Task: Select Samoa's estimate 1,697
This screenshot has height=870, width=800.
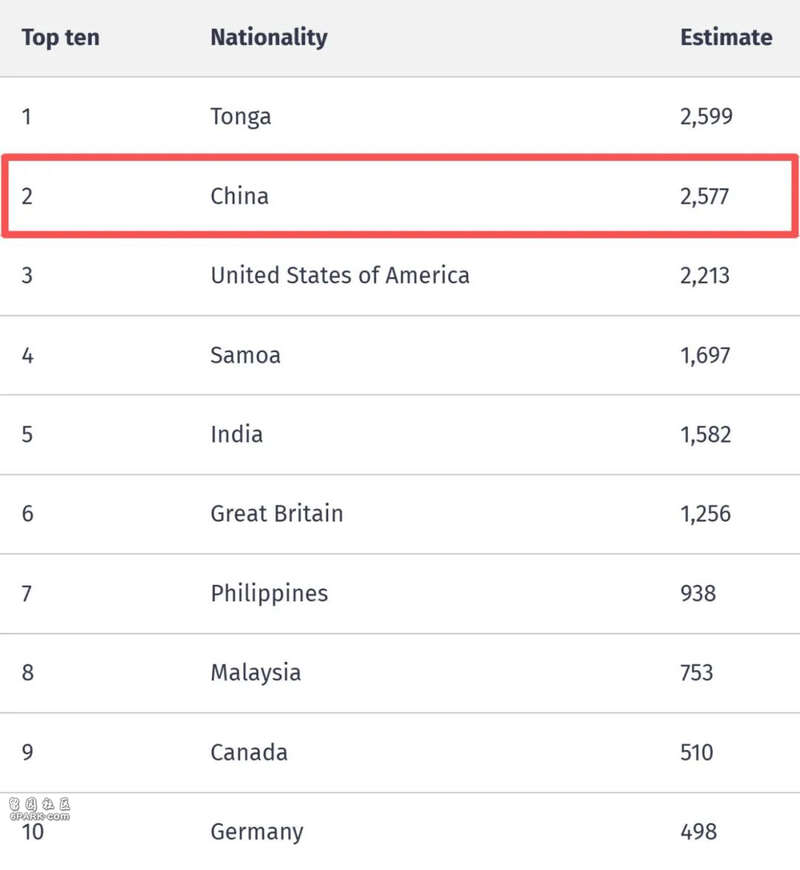Action: [x=705, y=355]
